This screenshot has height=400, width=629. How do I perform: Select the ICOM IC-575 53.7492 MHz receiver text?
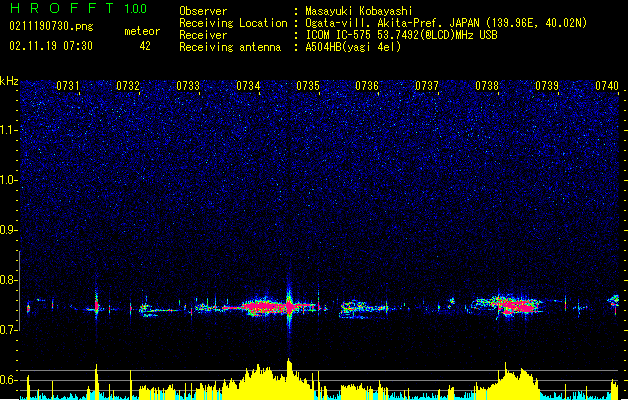coord(401,35)
